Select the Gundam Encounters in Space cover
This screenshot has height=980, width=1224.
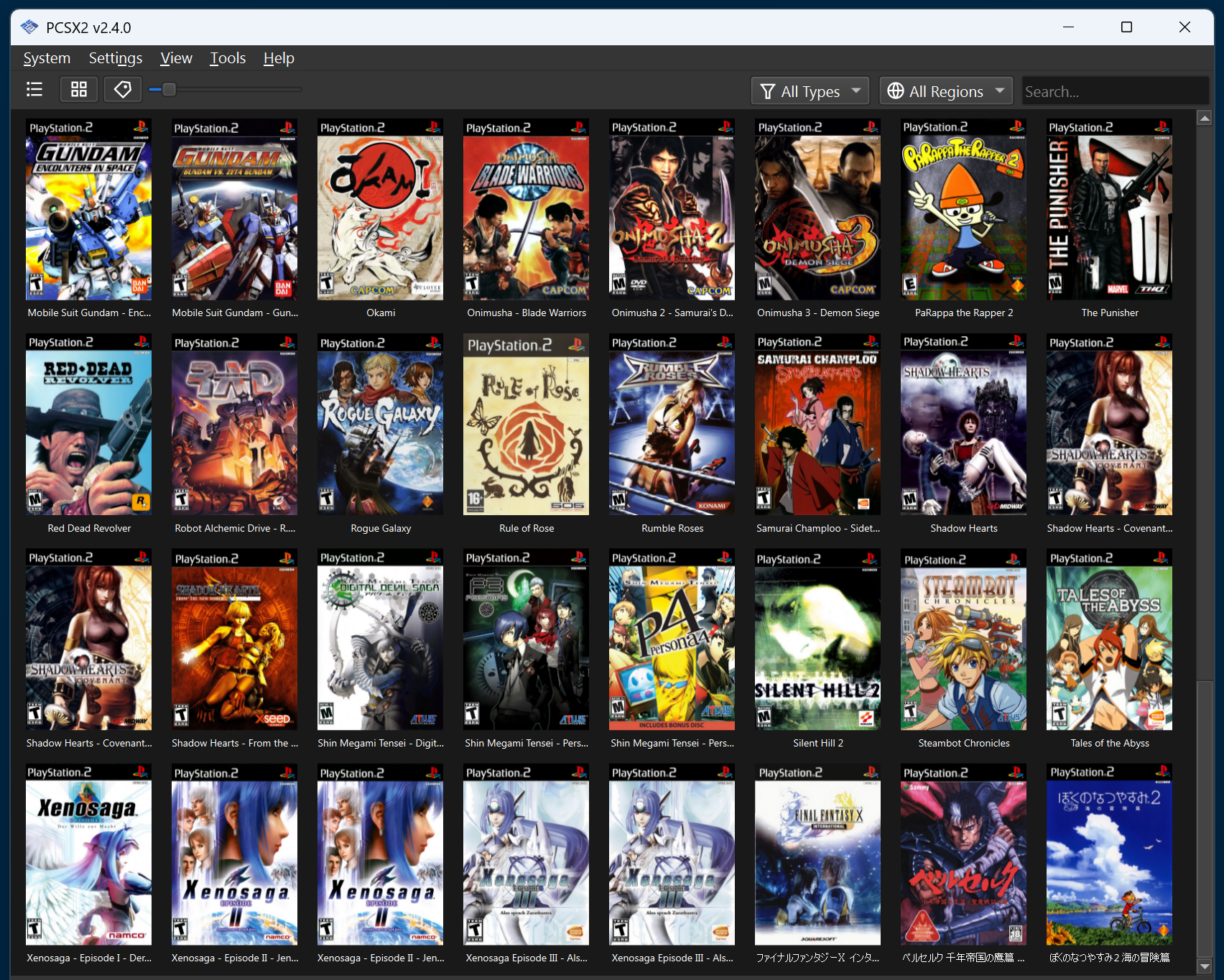point(89,209)
